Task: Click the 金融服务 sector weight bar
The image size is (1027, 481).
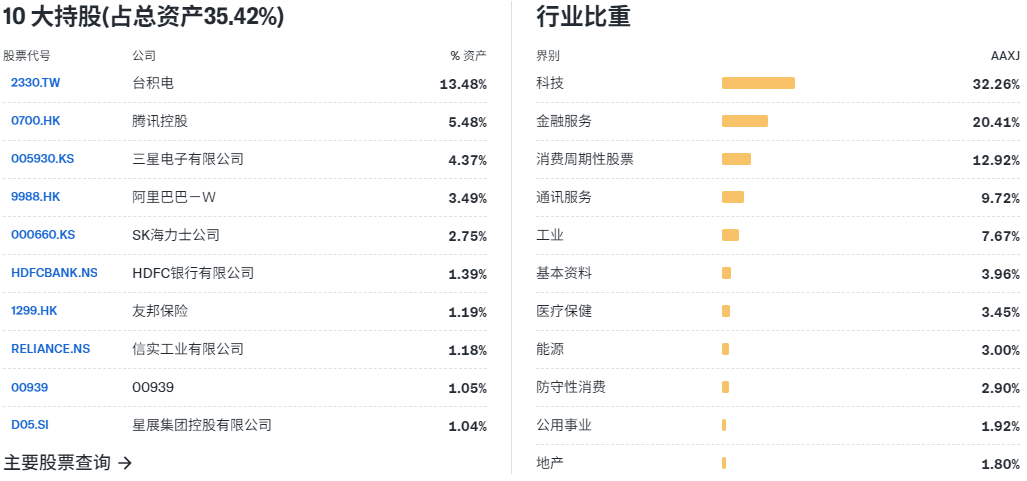Action: (745, 121)
